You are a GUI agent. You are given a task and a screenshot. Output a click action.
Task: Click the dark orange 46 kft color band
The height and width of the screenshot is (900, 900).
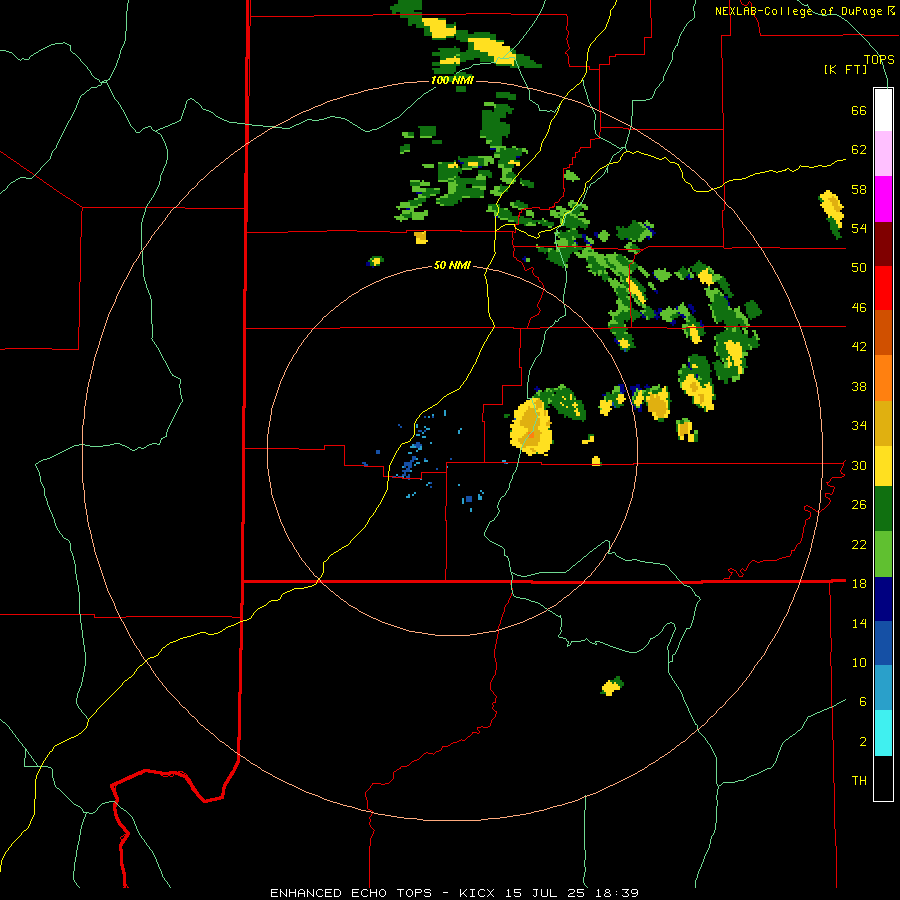(883, 333)
